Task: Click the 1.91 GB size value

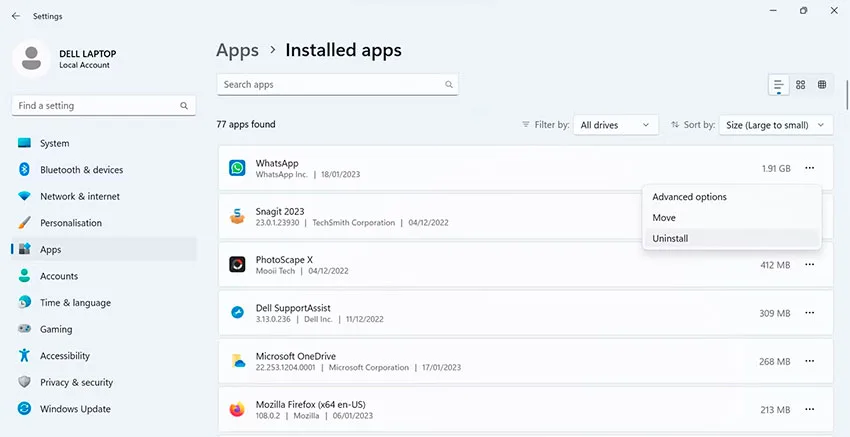Action: click(x=776, y=169)
